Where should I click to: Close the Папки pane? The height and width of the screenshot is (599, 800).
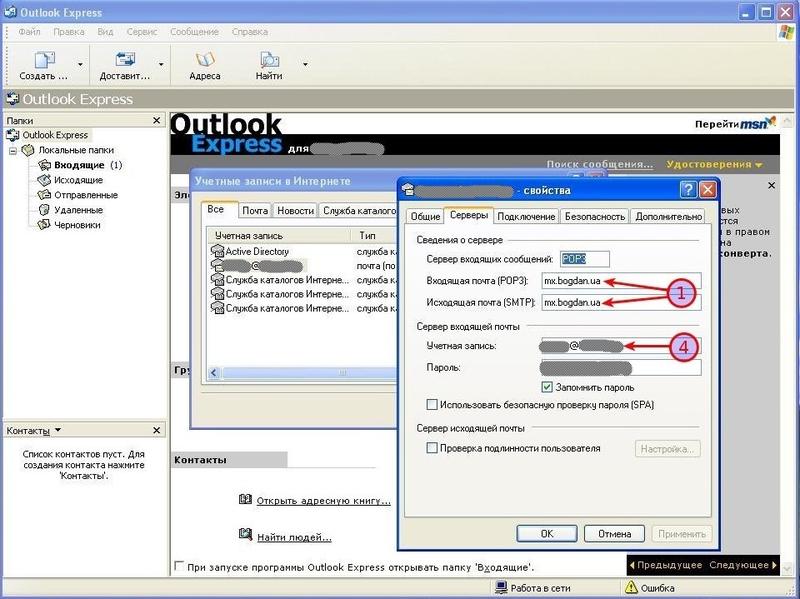pyautogui.click(x=156, y=120)
